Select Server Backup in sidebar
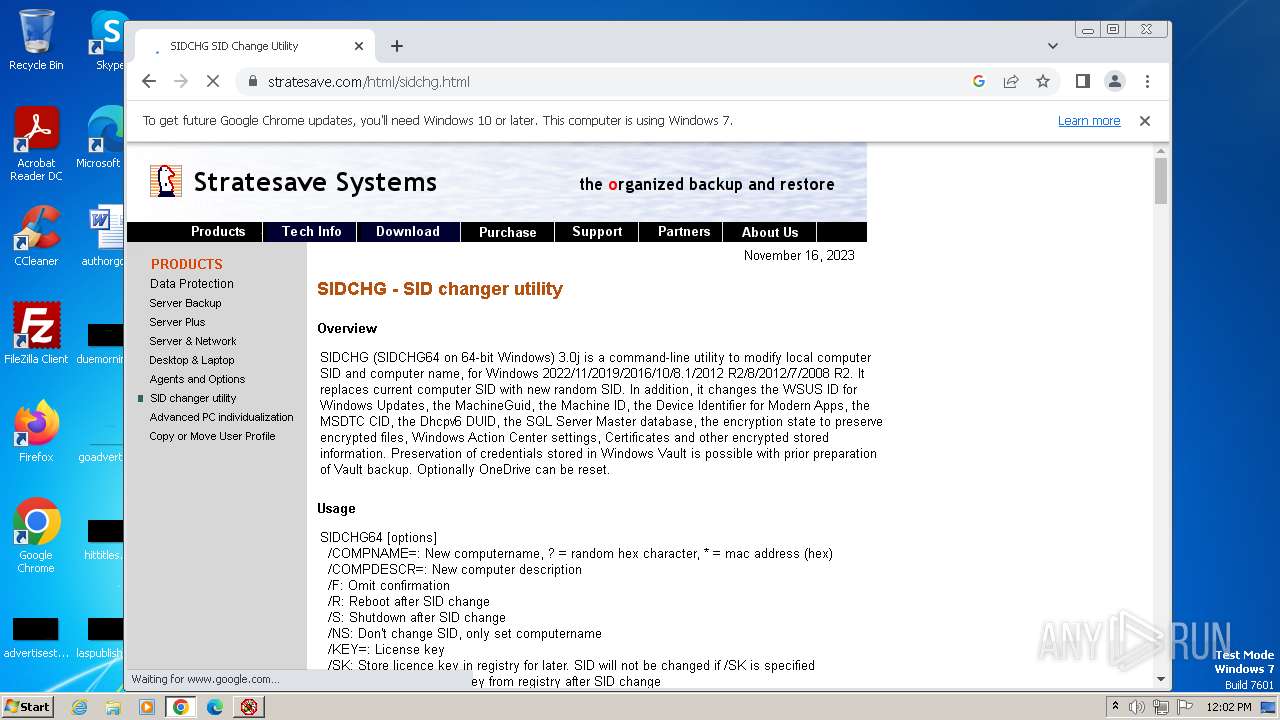Screen dimensions: 1280x720 click(185, 303)
